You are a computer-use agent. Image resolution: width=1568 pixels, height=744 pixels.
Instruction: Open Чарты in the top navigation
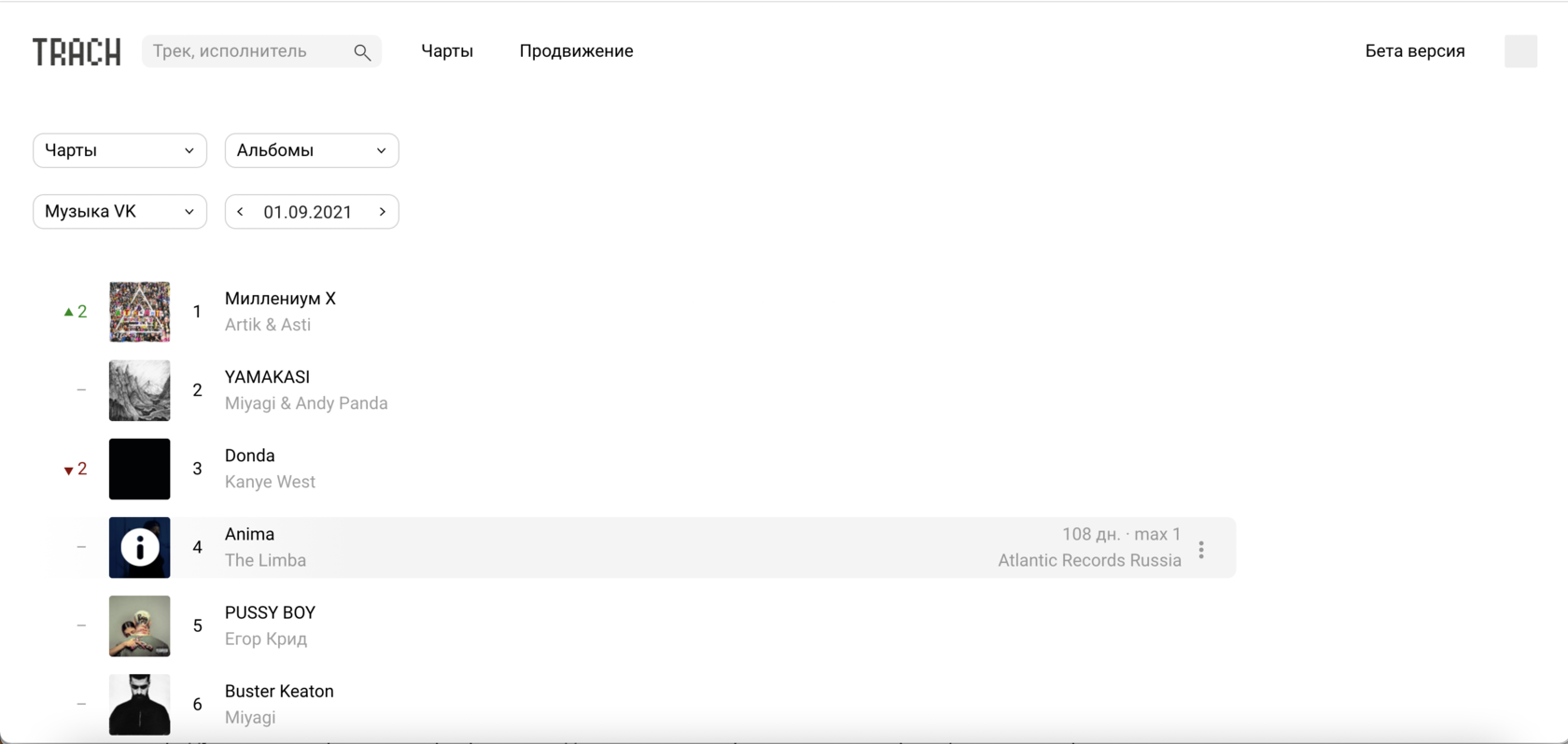(447, 51)
